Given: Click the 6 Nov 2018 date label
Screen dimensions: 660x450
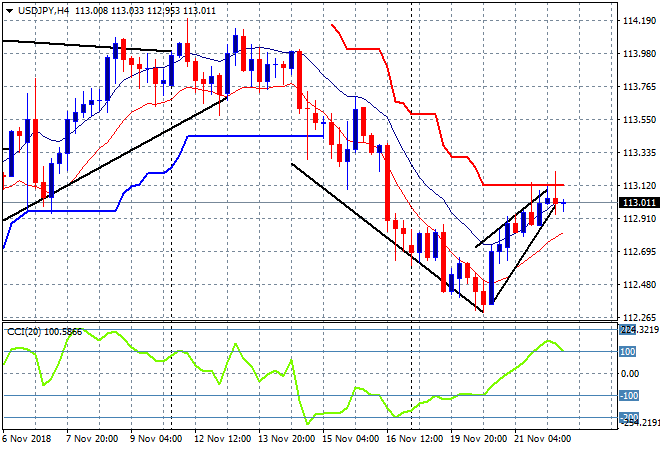Looking at the screenshot, I should point(27,439).
